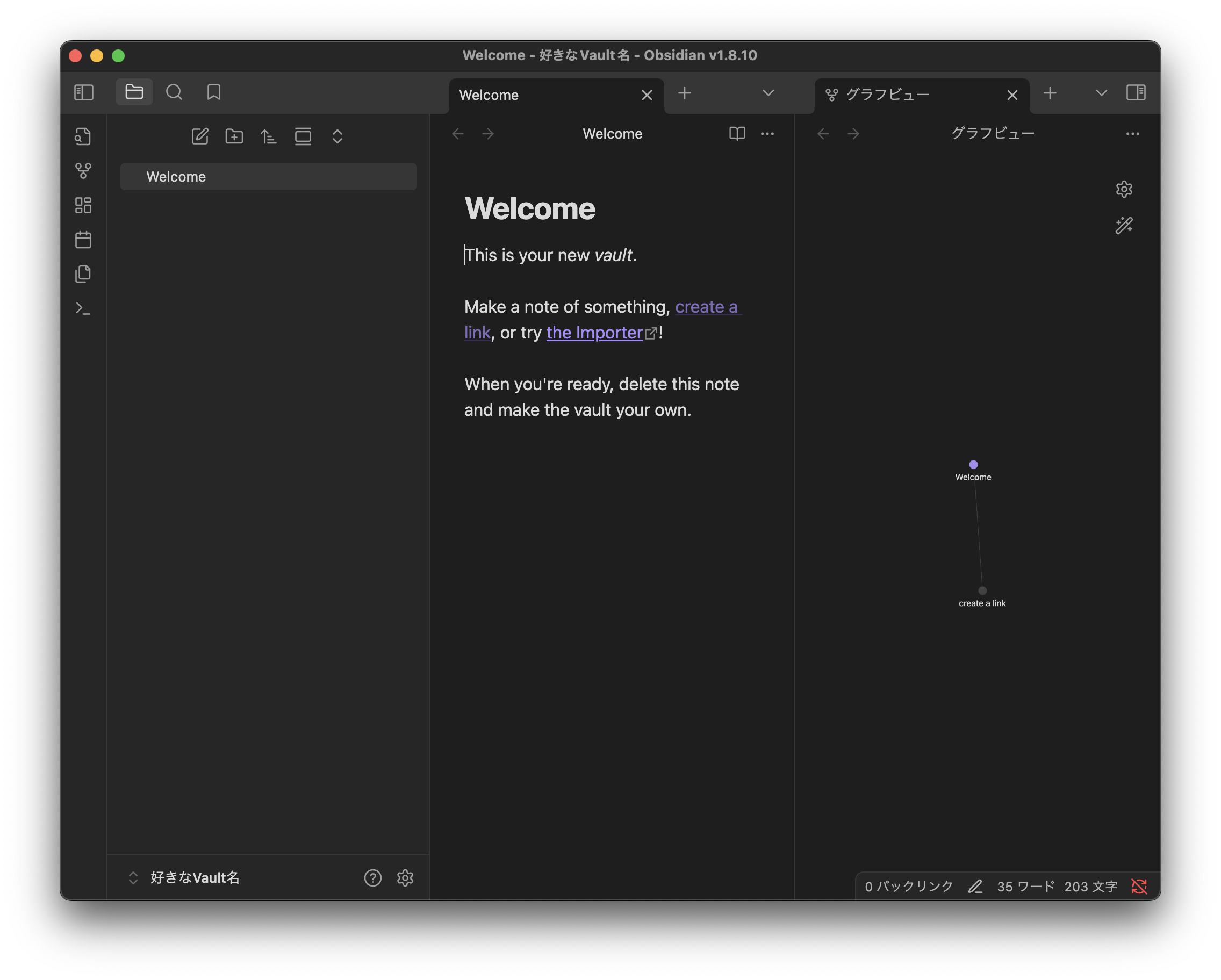1221x980 pixels.
Task: Open graph settings gear icon
Action: coord(1124,189)
